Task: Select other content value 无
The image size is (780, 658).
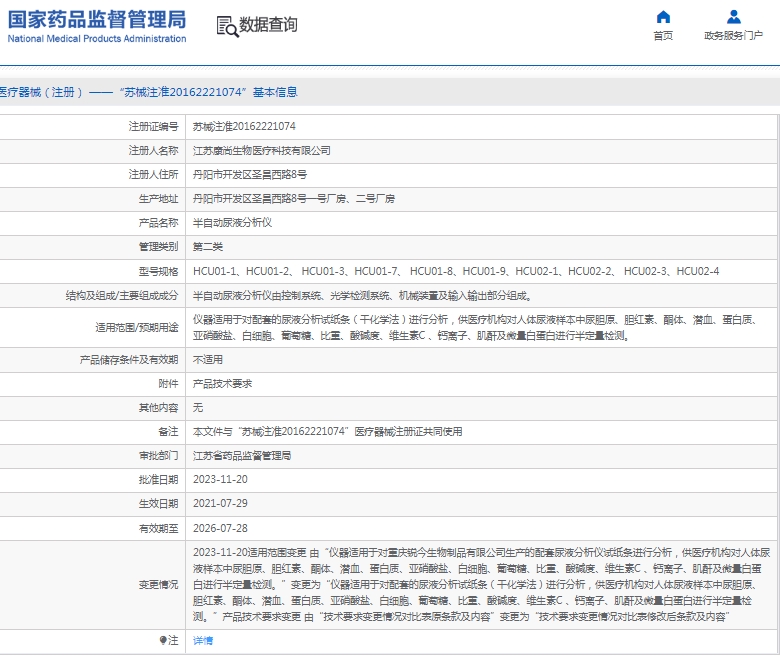Action: (198, 407)
